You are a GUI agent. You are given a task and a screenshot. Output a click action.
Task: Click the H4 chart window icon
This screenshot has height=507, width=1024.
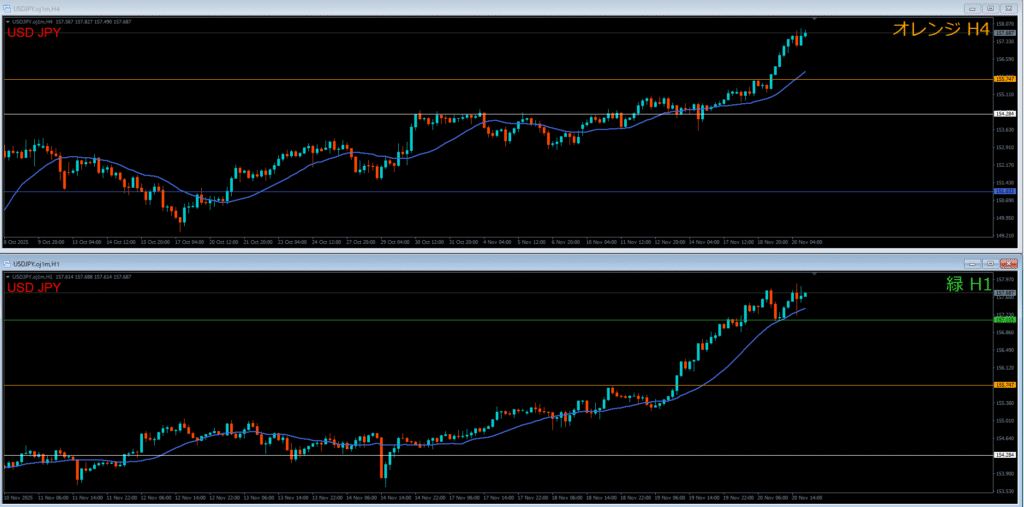coord(8,6)
